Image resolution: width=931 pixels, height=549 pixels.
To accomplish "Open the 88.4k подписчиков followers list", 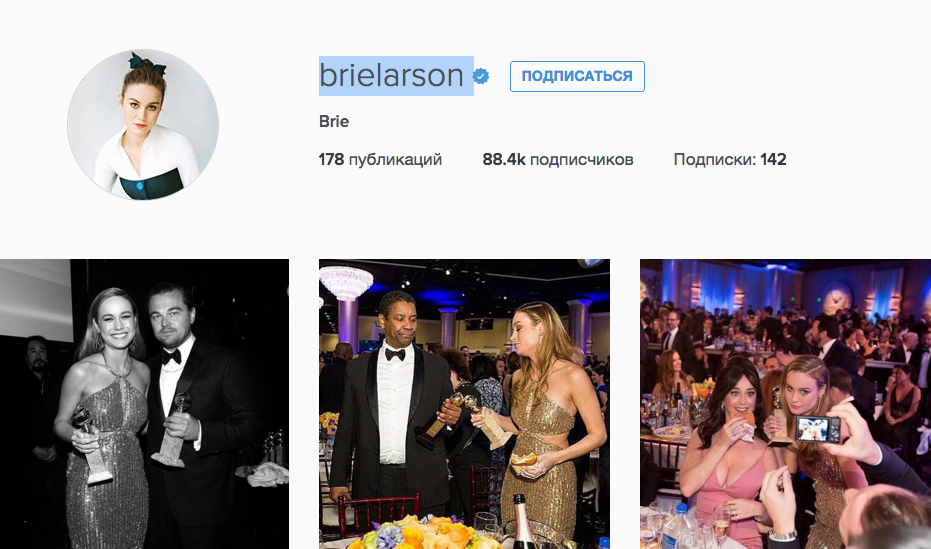I will coord(558,160).
